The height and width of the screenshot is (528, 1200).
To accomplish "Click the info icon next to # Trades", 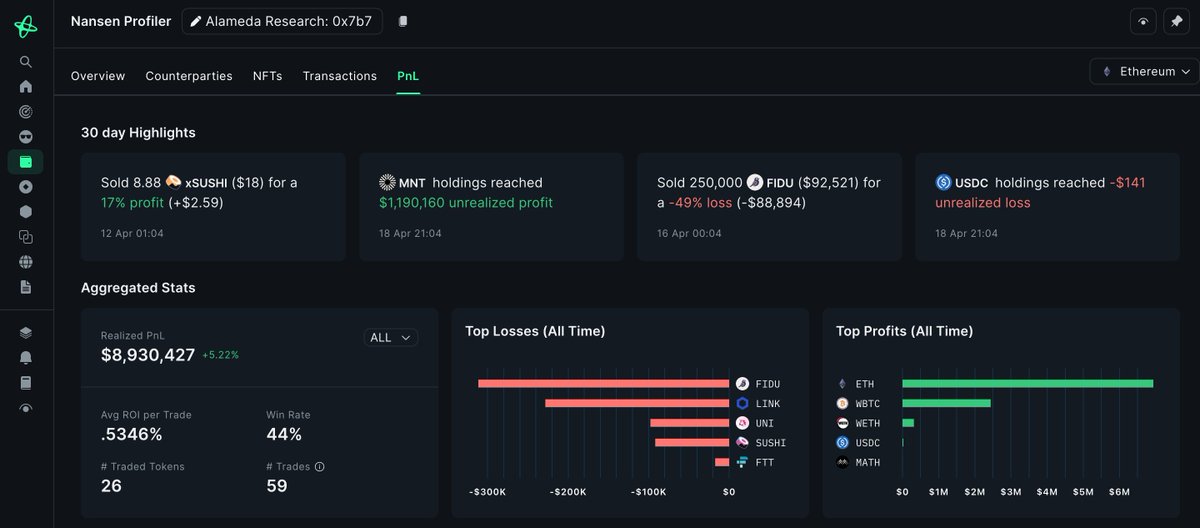I will [x=319, y=467].
